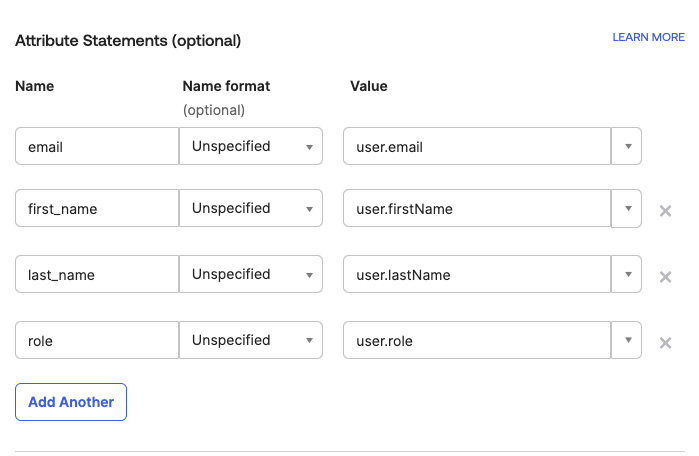The image size is (699, 456).
Task: Expand Name format dropdown for email
Action: pyautogui.click(x=251, y=146)
